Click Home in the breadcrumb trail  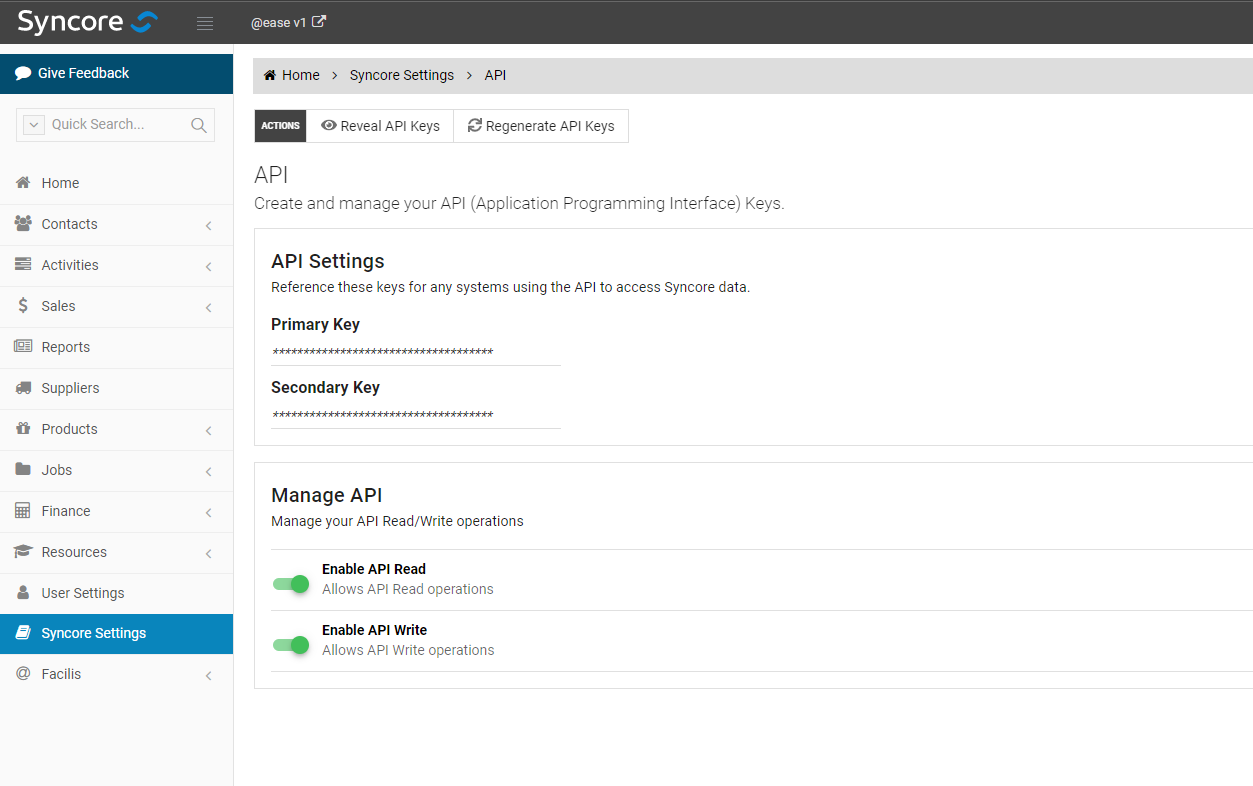click(x=291, y=74)
